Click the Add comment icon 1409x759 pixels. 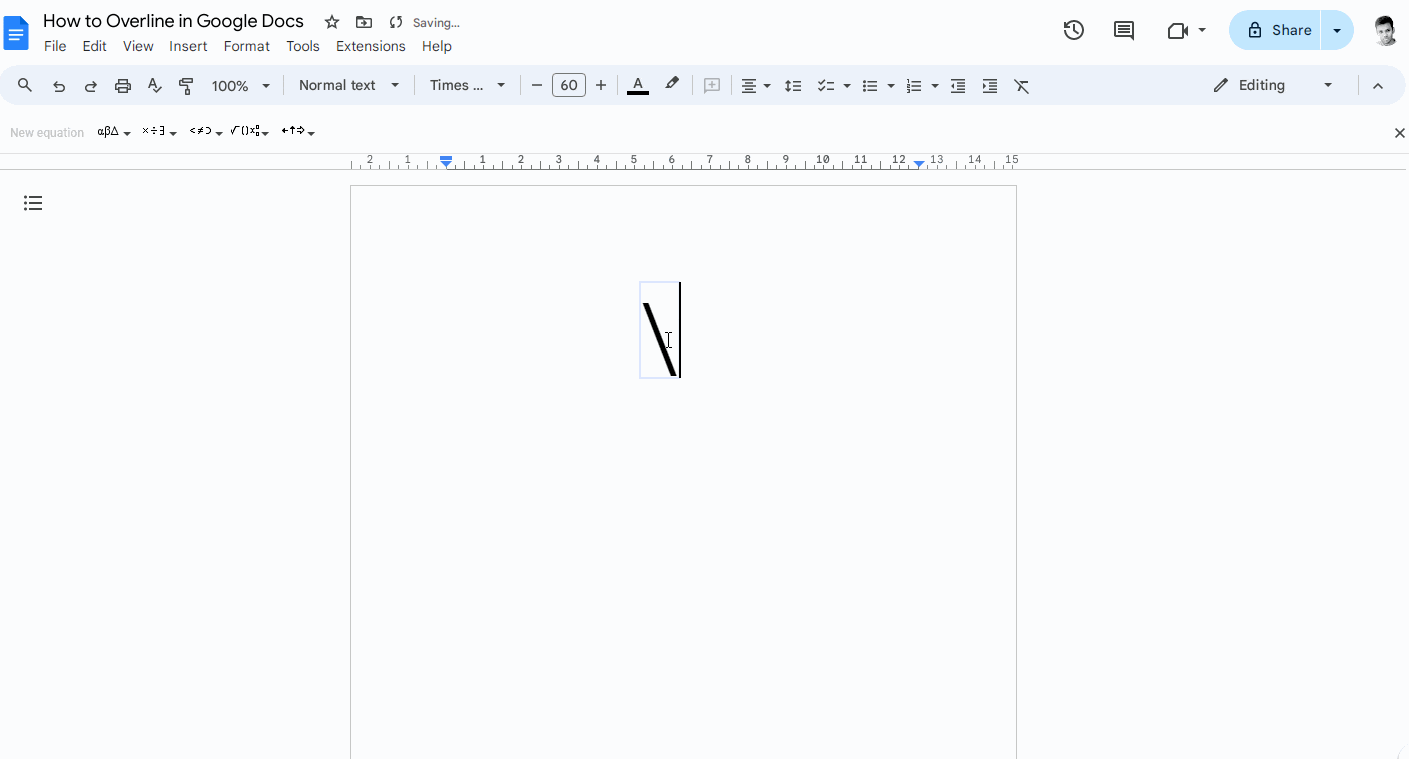[x=711, y=85]
